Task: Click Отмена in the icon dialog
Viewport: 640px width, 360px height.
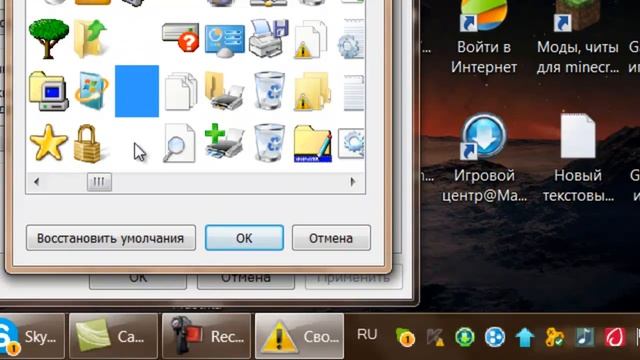Action: click(331, 238)
